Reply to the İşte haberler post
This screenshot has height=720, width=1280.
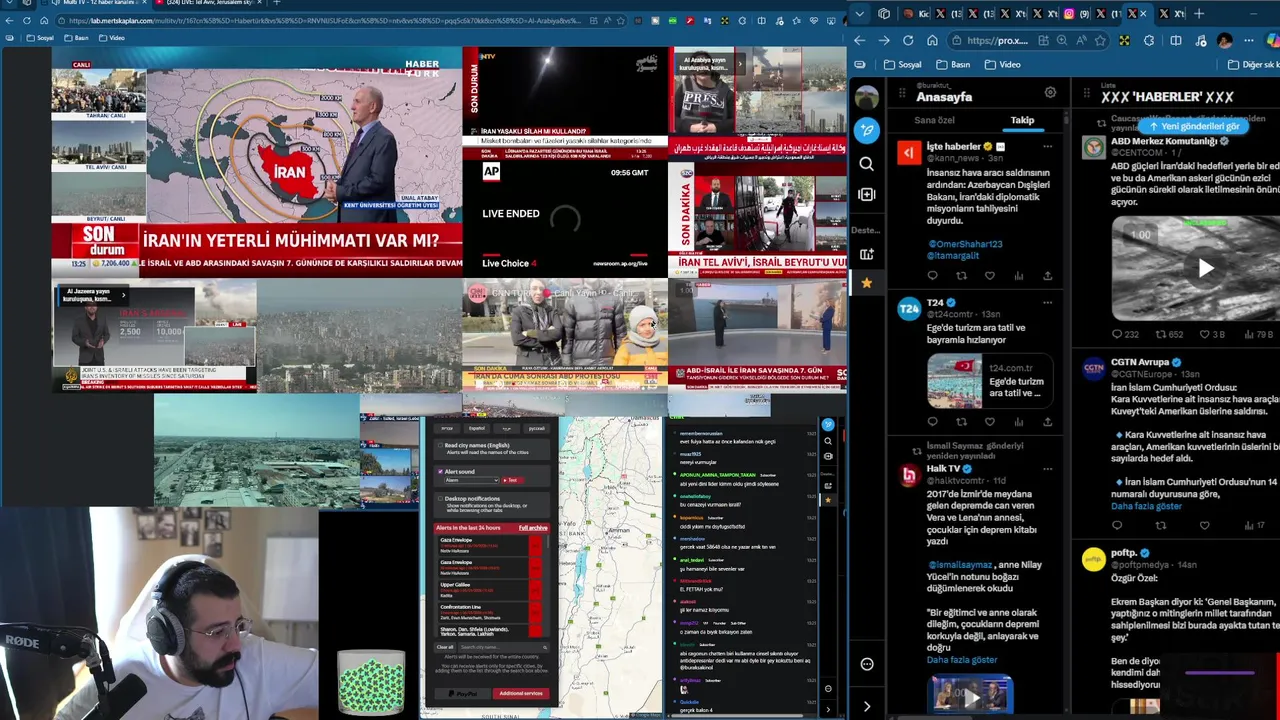[932, 276]
